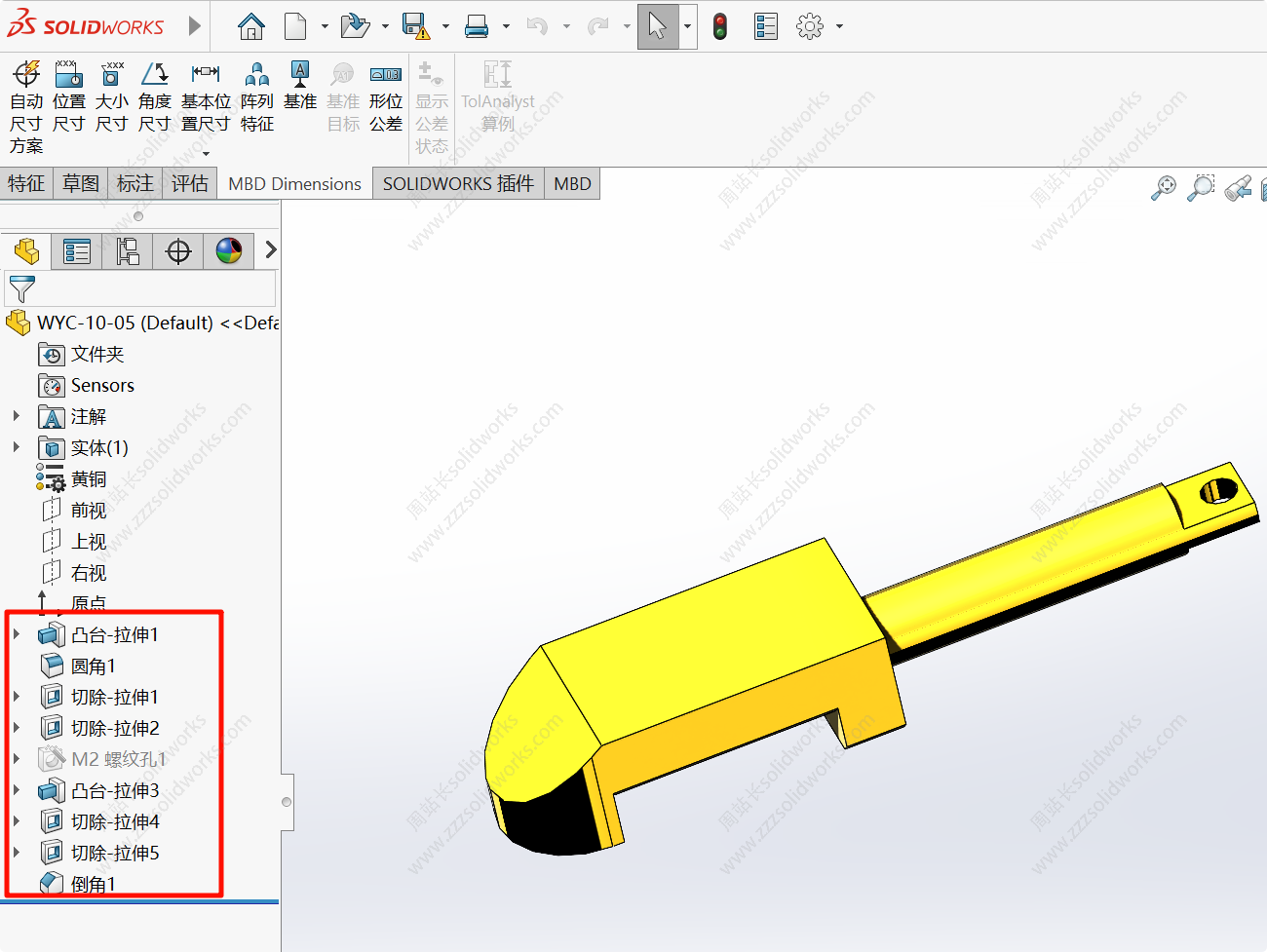Image resolution: width=1267 pixels, height=952 pixels.
Task: Create a new document with the New icon
Action: [295, 26]
